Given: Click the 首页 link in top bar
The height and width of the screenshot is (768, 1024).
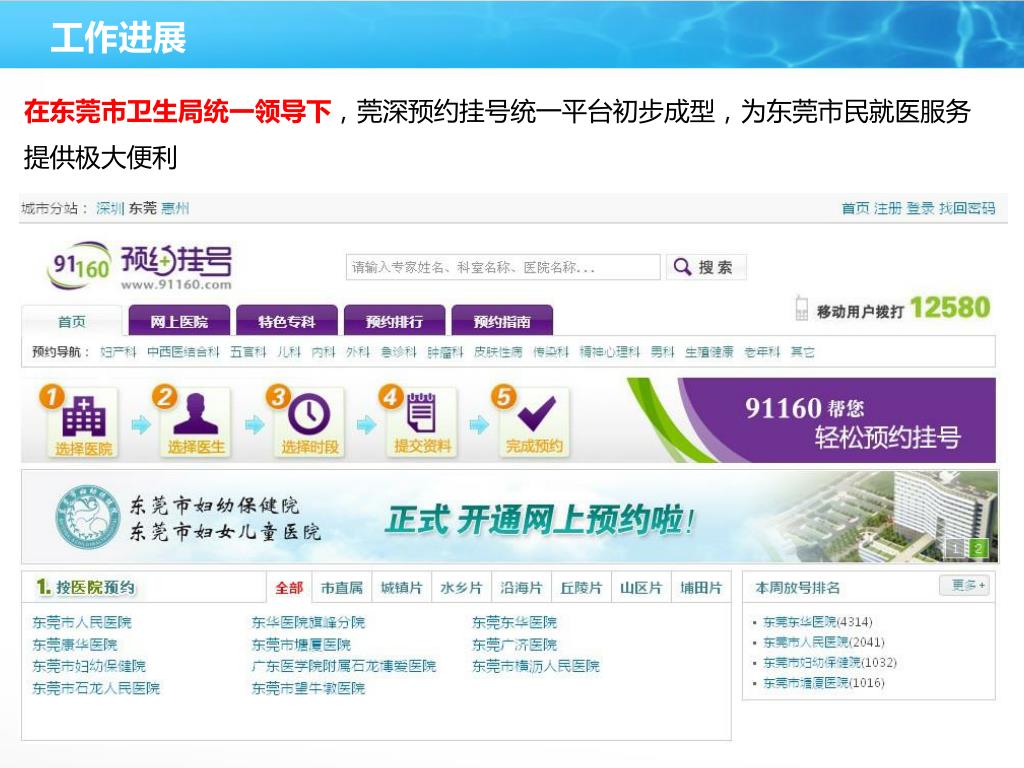Looking at the screenshot, I should (856, 208).
